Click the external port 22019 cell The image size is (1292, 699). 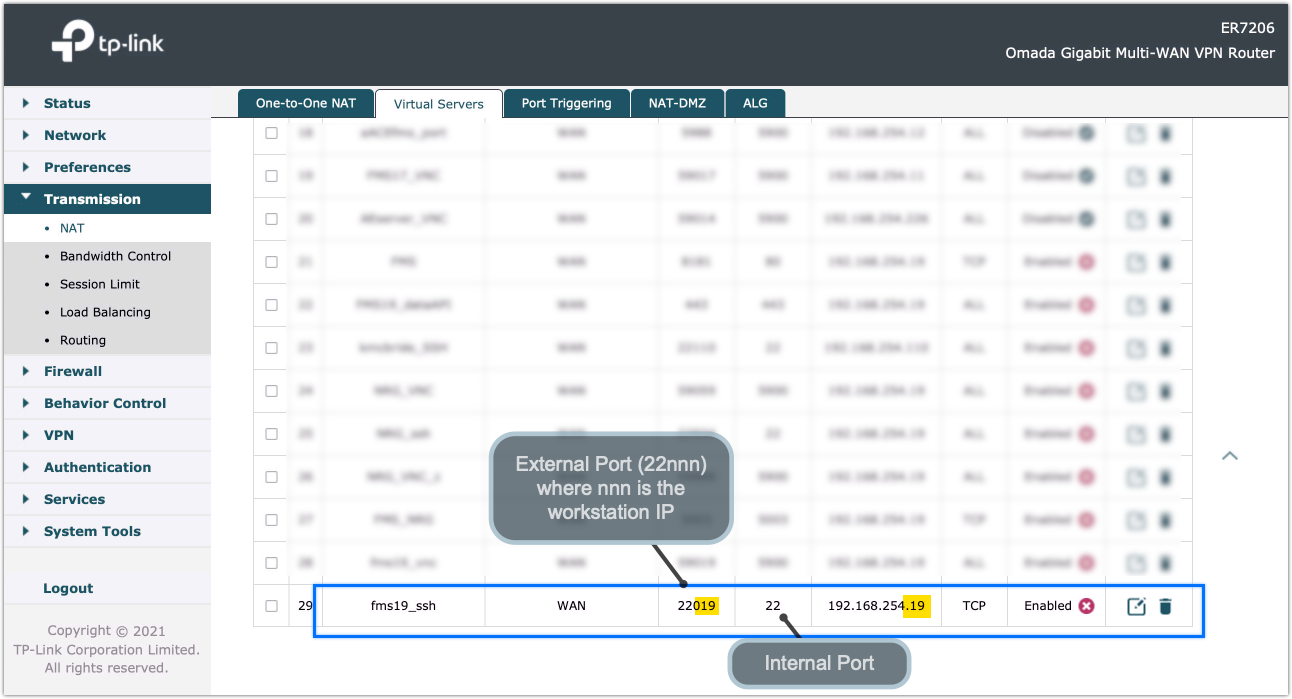point(697,606)
